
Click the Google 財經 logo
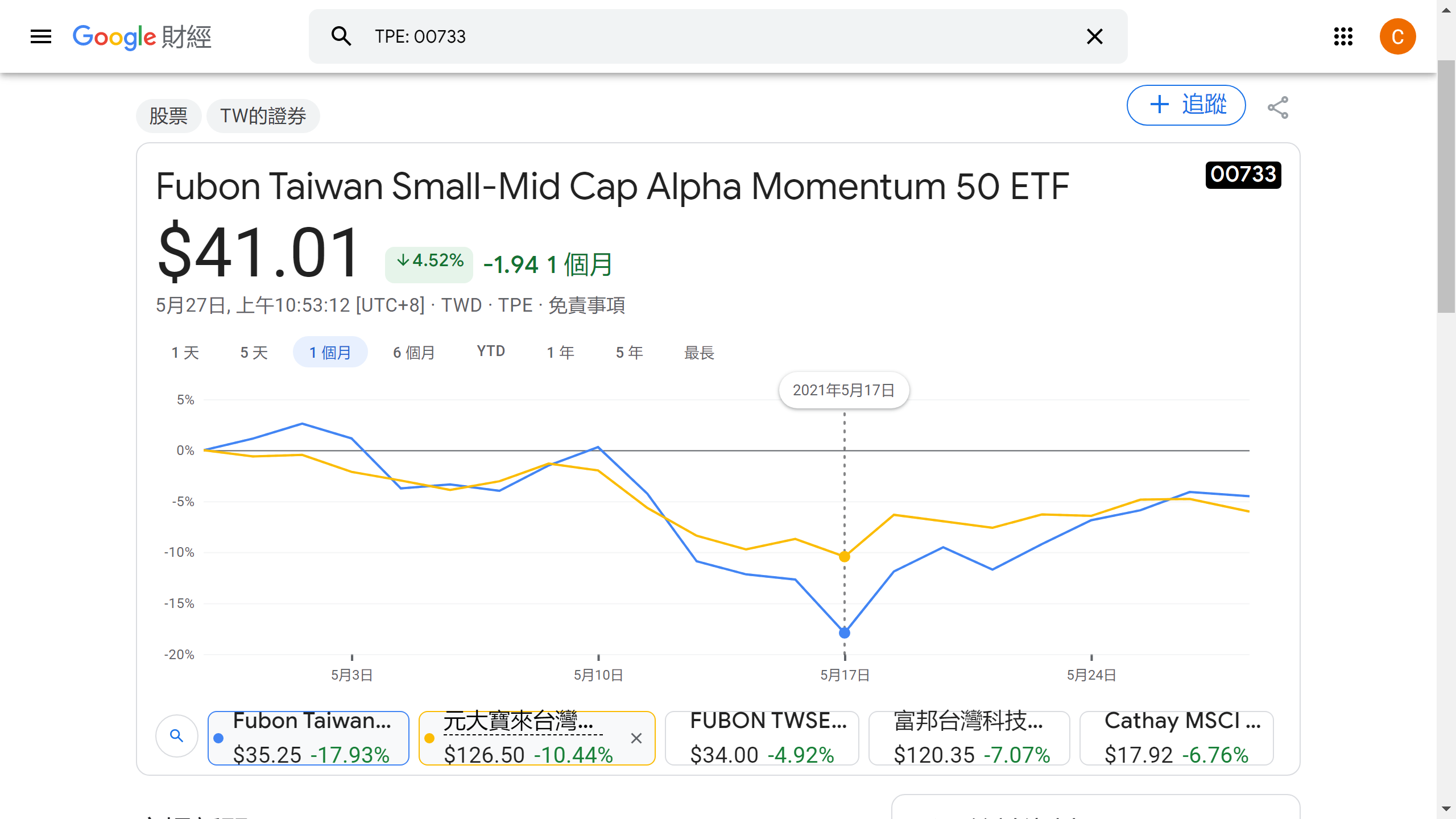142,37
